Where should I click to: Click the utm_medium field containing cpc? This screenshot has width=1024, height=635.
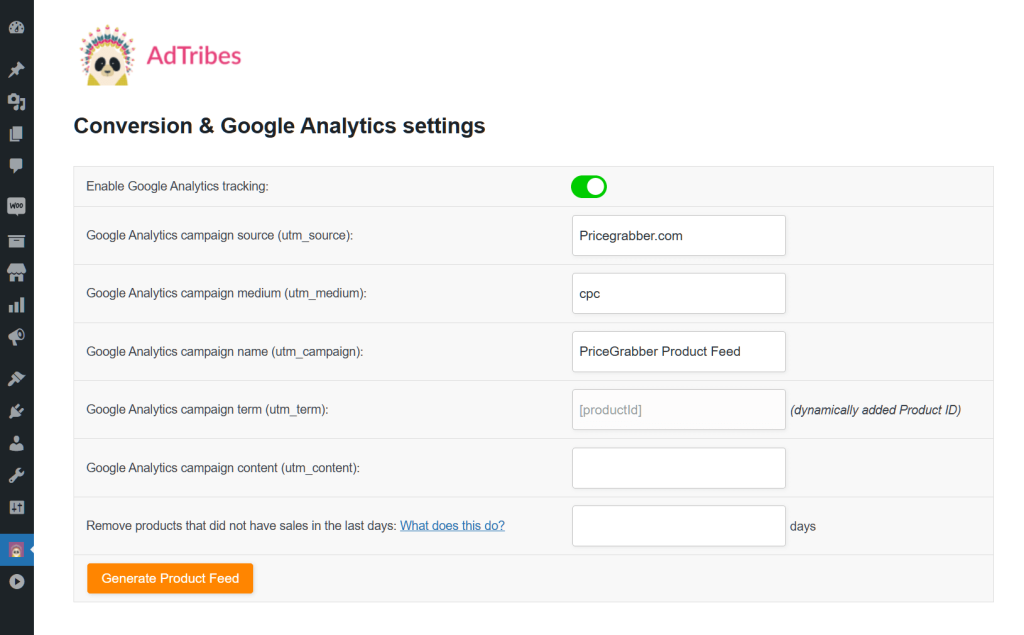coord(678,294)
